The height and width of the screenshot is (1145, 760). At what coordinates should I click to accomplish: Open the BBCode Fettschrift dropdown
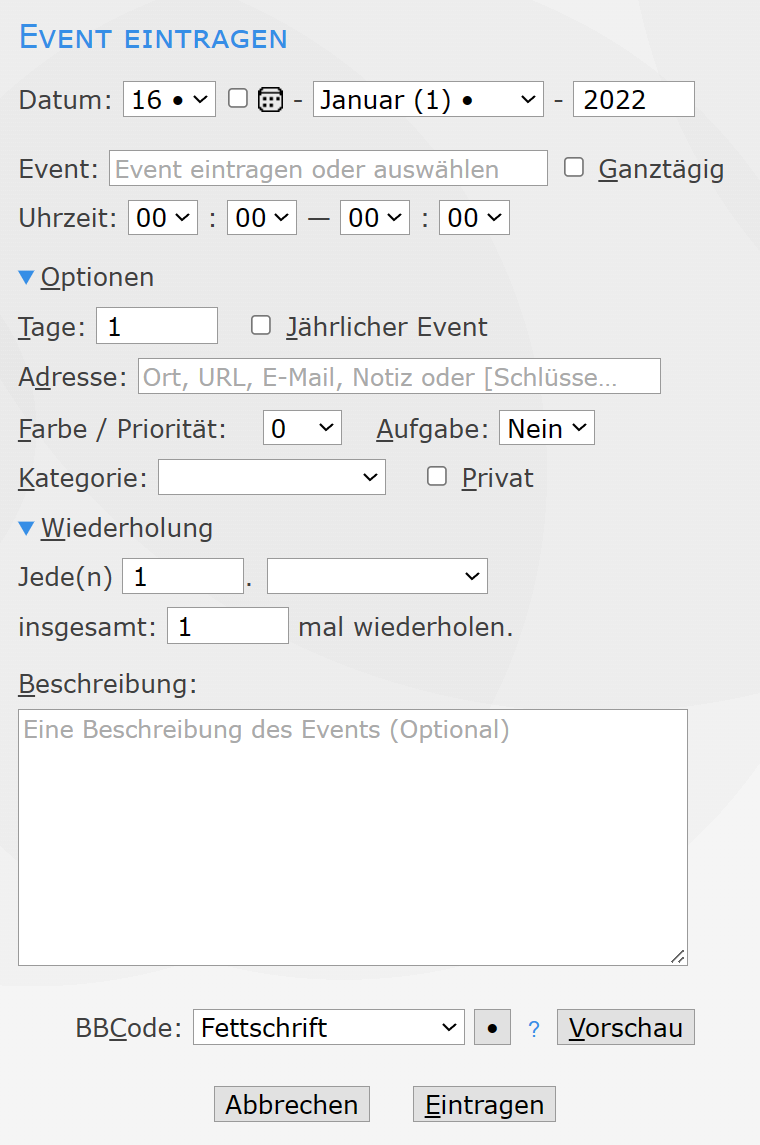tap(328, 1027)
